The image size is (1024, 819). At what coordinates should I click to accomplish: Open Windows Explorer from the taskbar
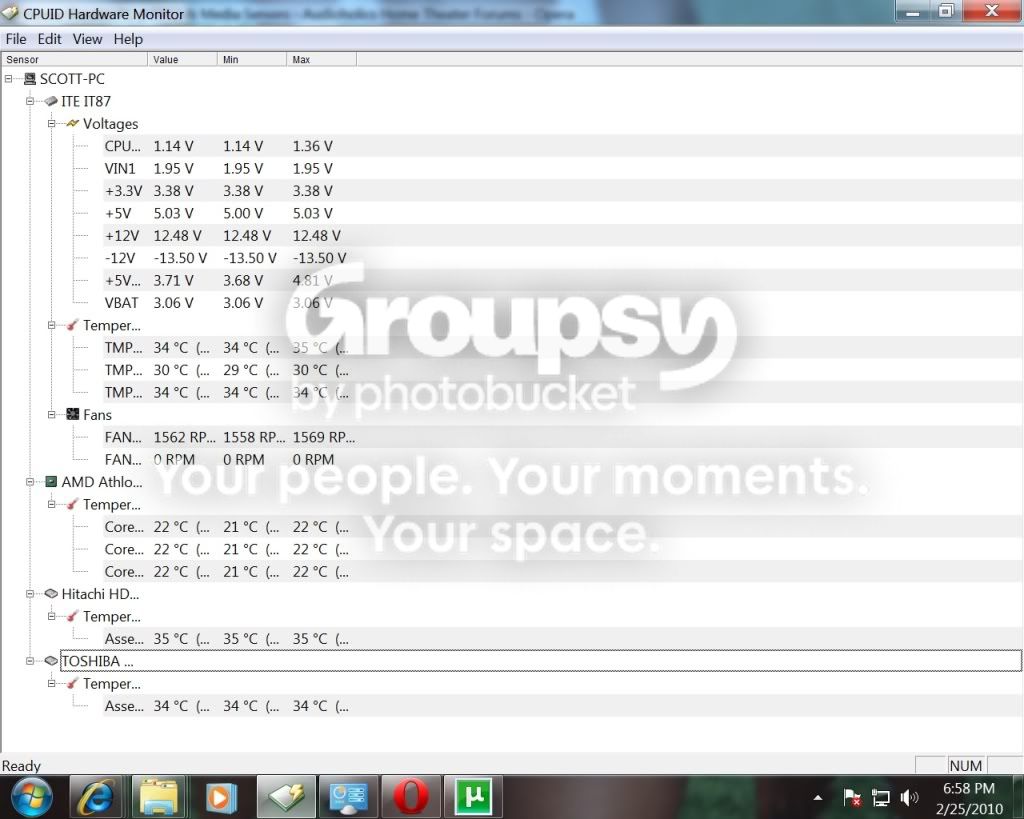(158, 797)
